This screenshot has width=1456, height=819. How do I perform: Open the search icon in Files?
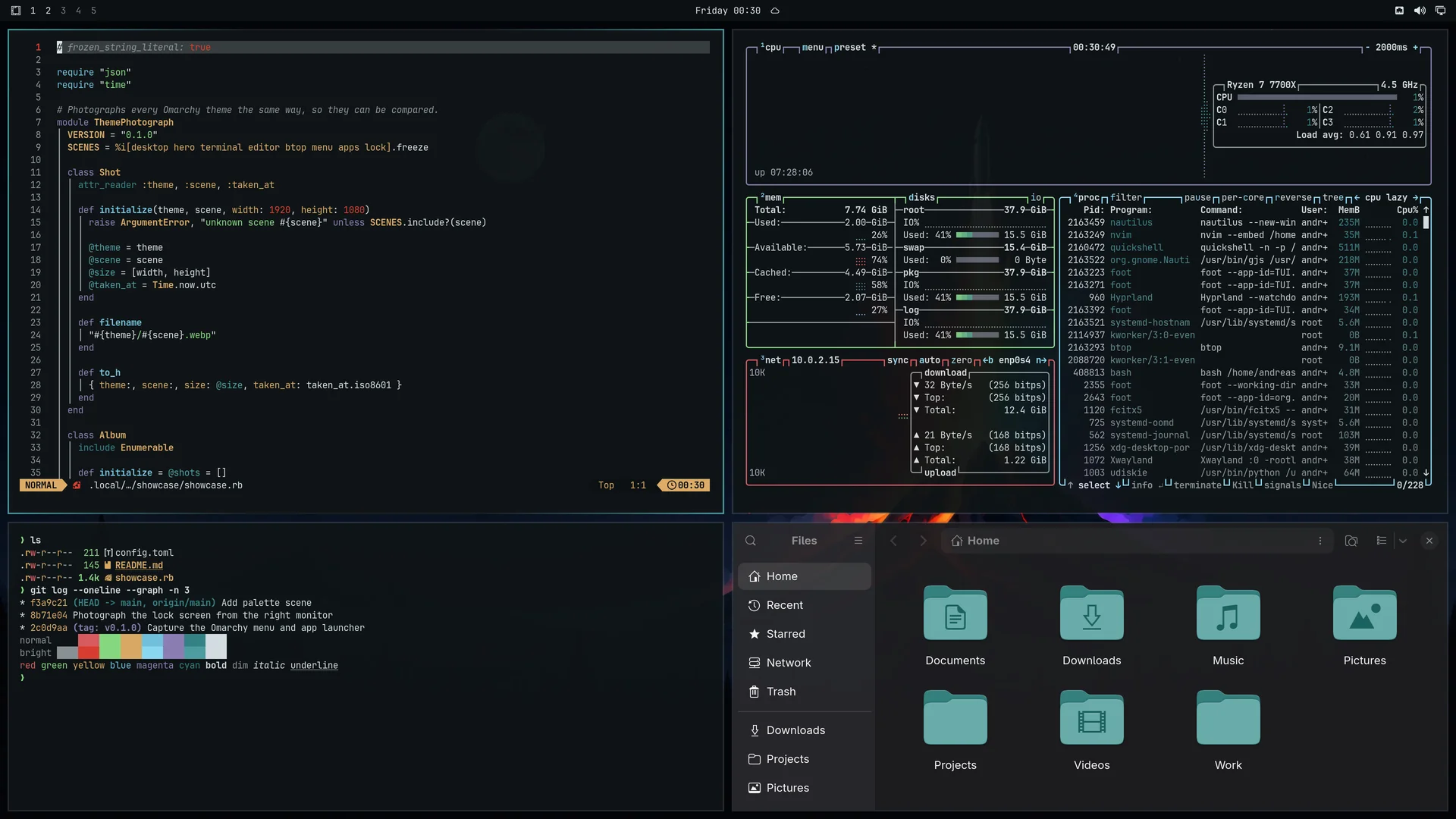pos(751,541)
